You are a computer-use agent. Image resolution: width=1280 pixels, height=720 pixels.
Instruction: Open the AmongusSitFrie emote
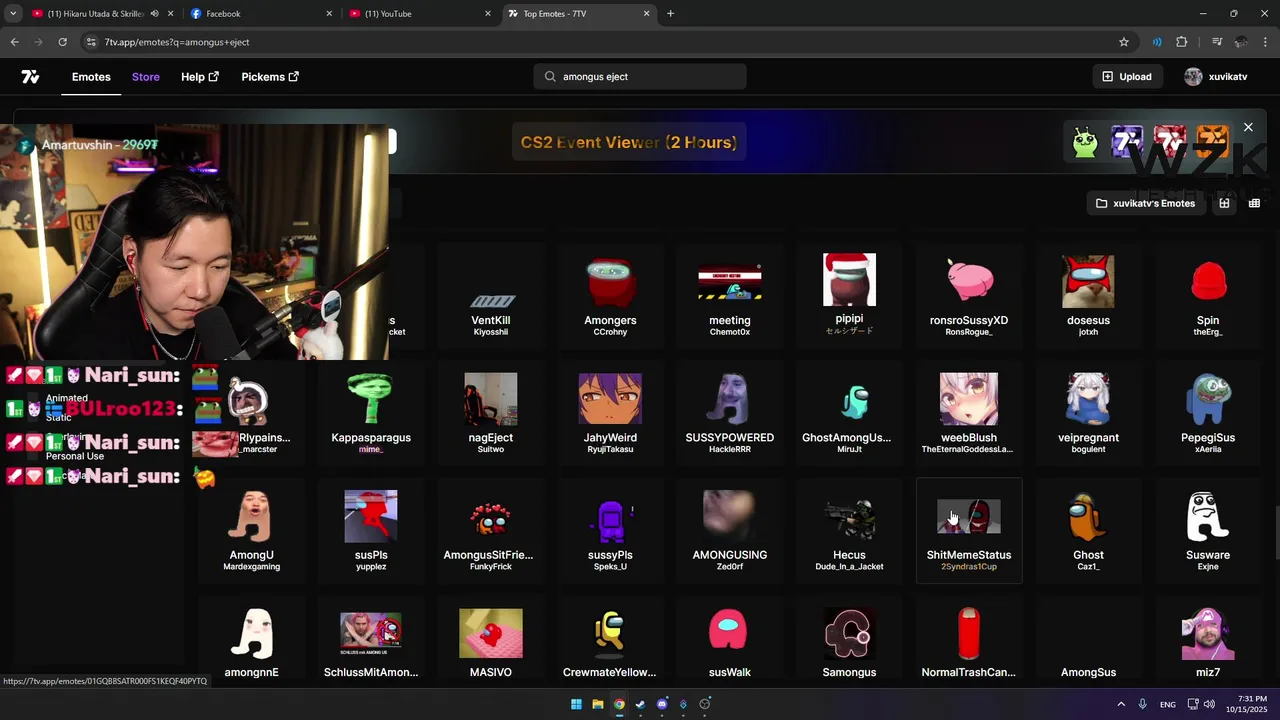tap(491, 531)
